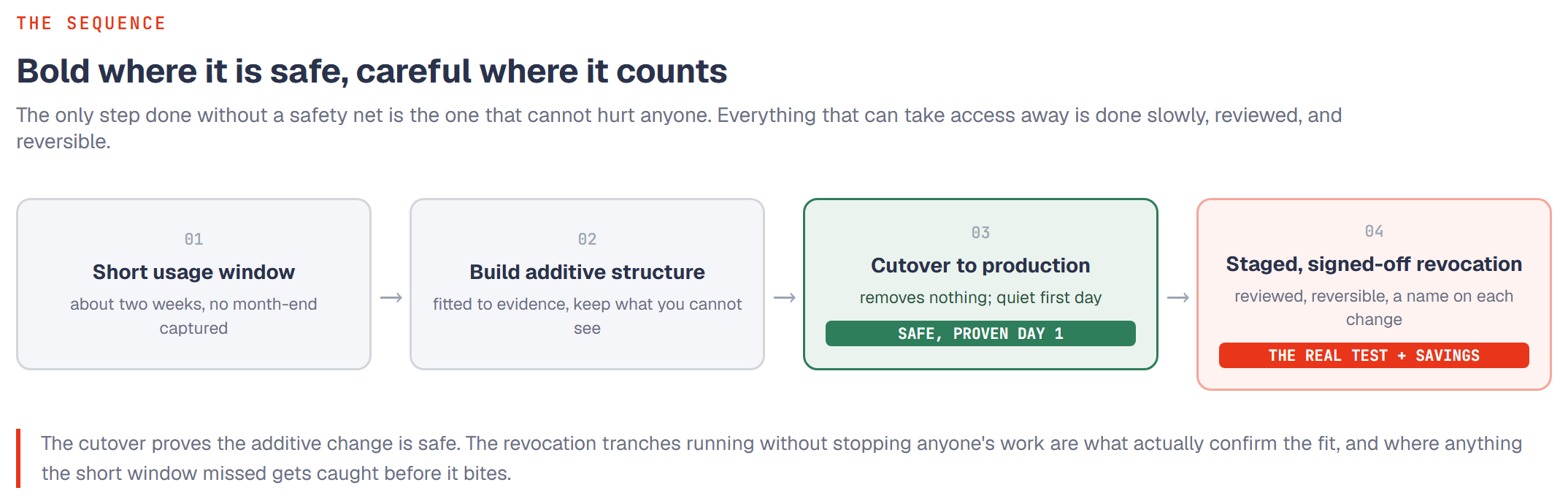Screen dimensions: 1568x504
Task: Click the step number '02'
Action: coord(587,239)
